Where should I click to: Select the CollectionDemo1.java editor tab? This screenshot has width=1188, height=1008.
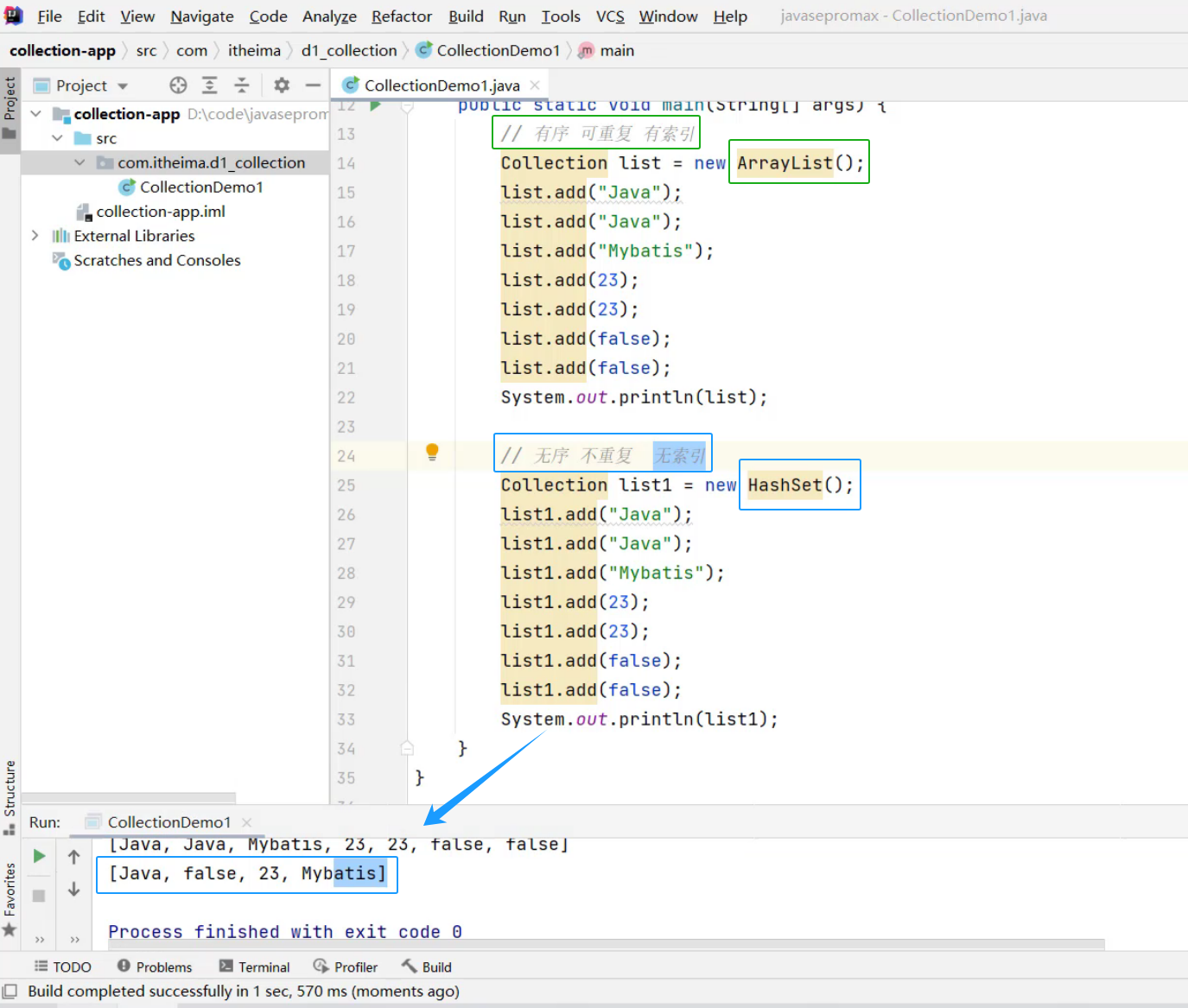click(x=442, y=85)
